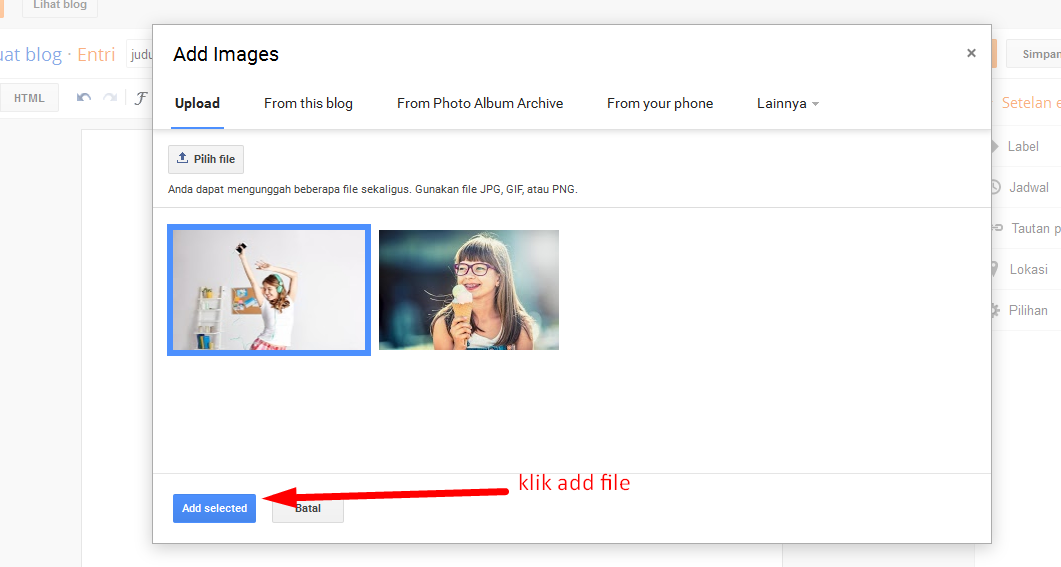
Task: Select the girl with ice cream thumbnail
Action: click(469, 290)
